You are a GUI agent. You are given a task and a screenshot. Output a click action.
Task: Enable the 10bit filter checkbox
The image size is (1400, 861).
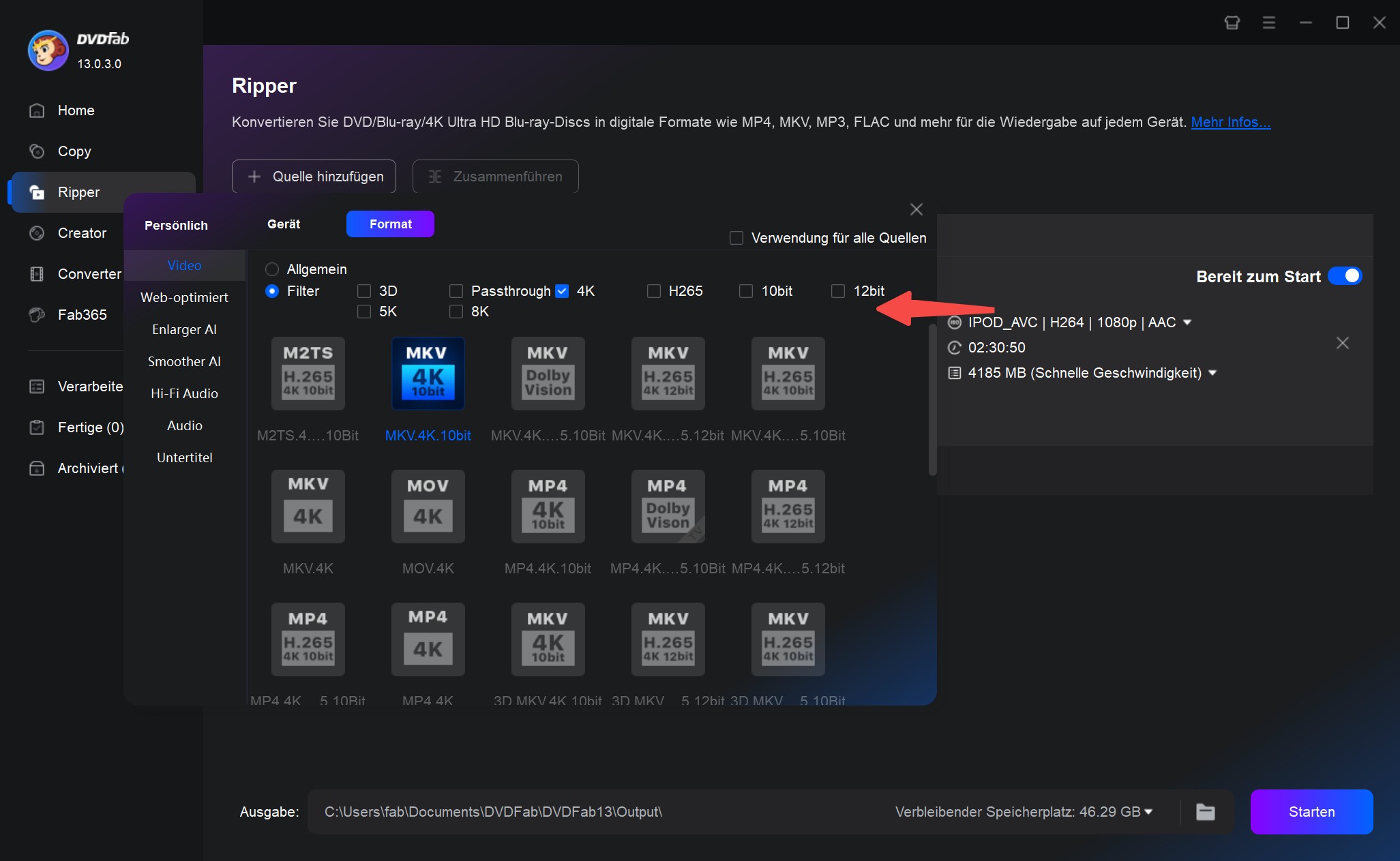746,291
